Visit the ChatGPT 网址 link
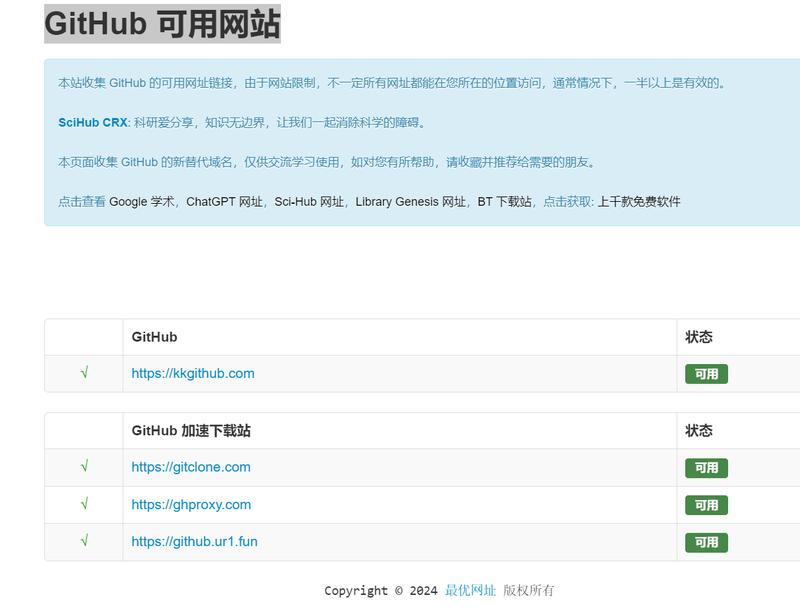The image size is (800, 616). (224, 202)
